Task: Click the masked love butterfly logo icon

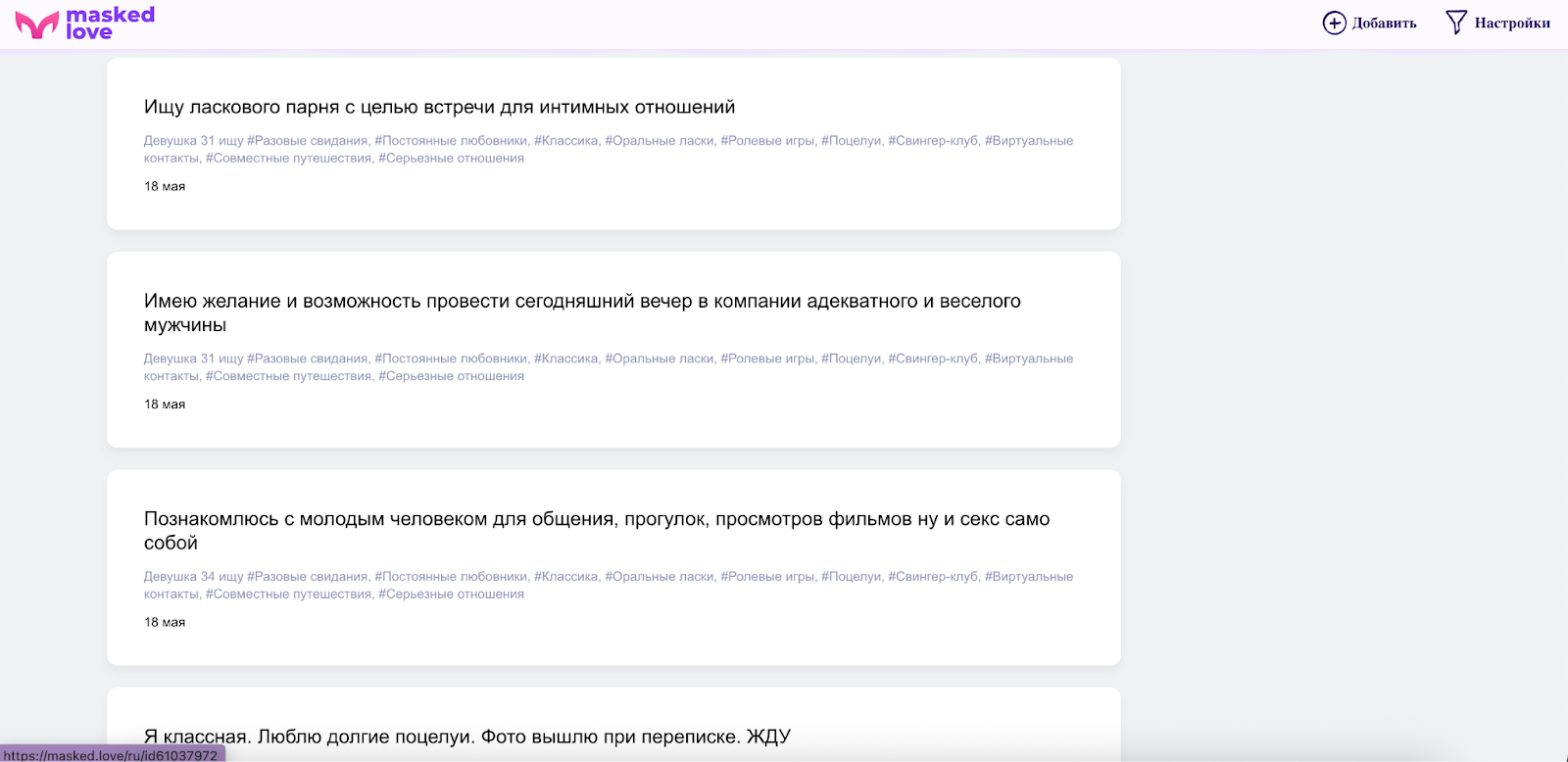Action: click(37, 24)
